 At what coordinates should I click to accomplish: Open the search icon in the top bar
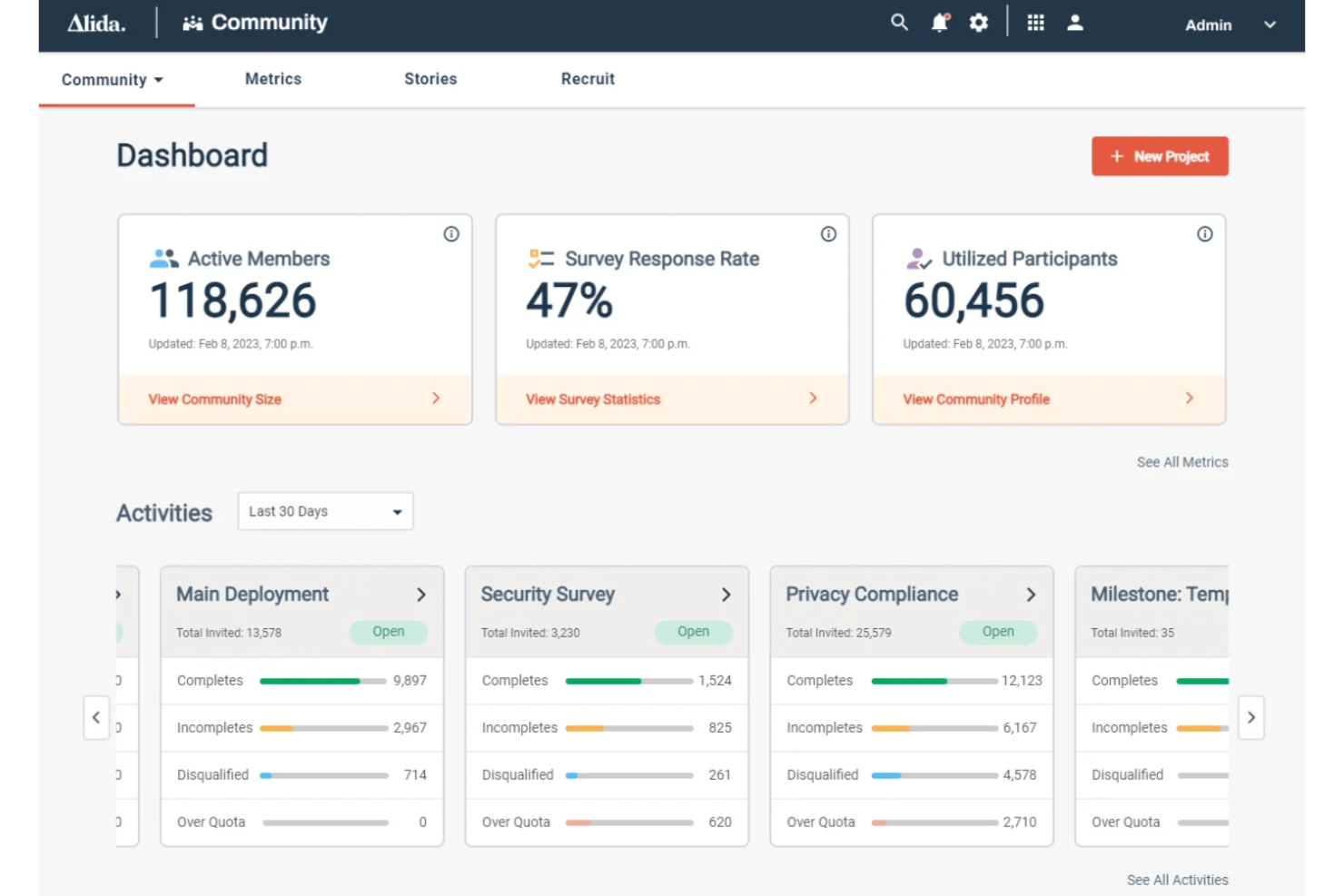pyautogui.click(x=898, y=22)
